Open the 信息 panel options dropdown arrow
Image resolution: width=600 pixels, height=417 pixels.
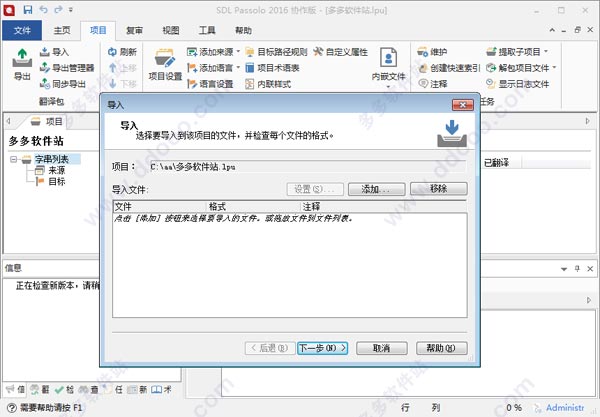(x=564, y=269)
